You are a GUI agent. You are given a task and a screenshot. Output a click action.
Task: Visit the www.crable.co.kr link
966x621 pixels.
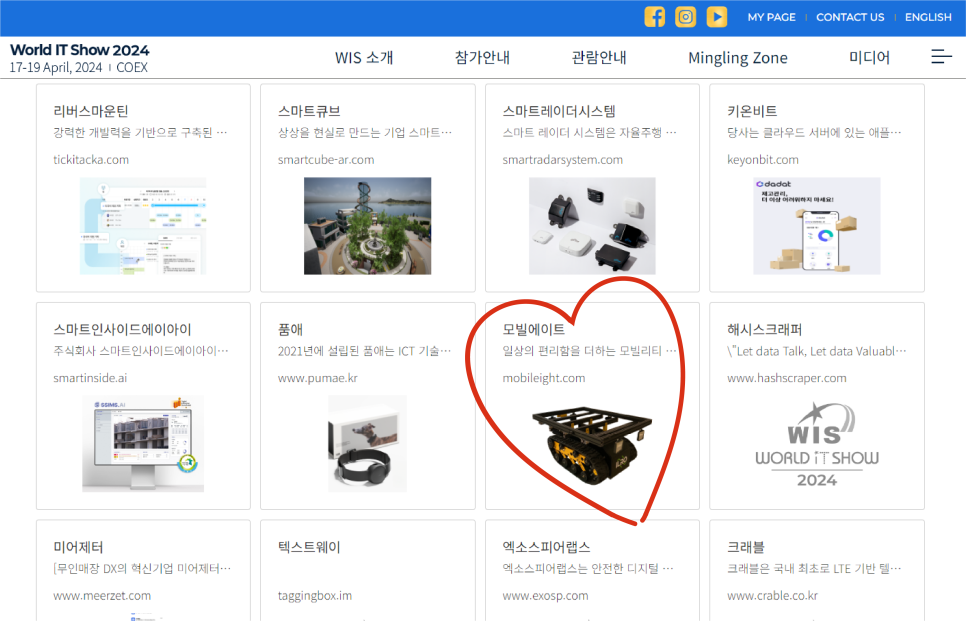click(773, 596)
